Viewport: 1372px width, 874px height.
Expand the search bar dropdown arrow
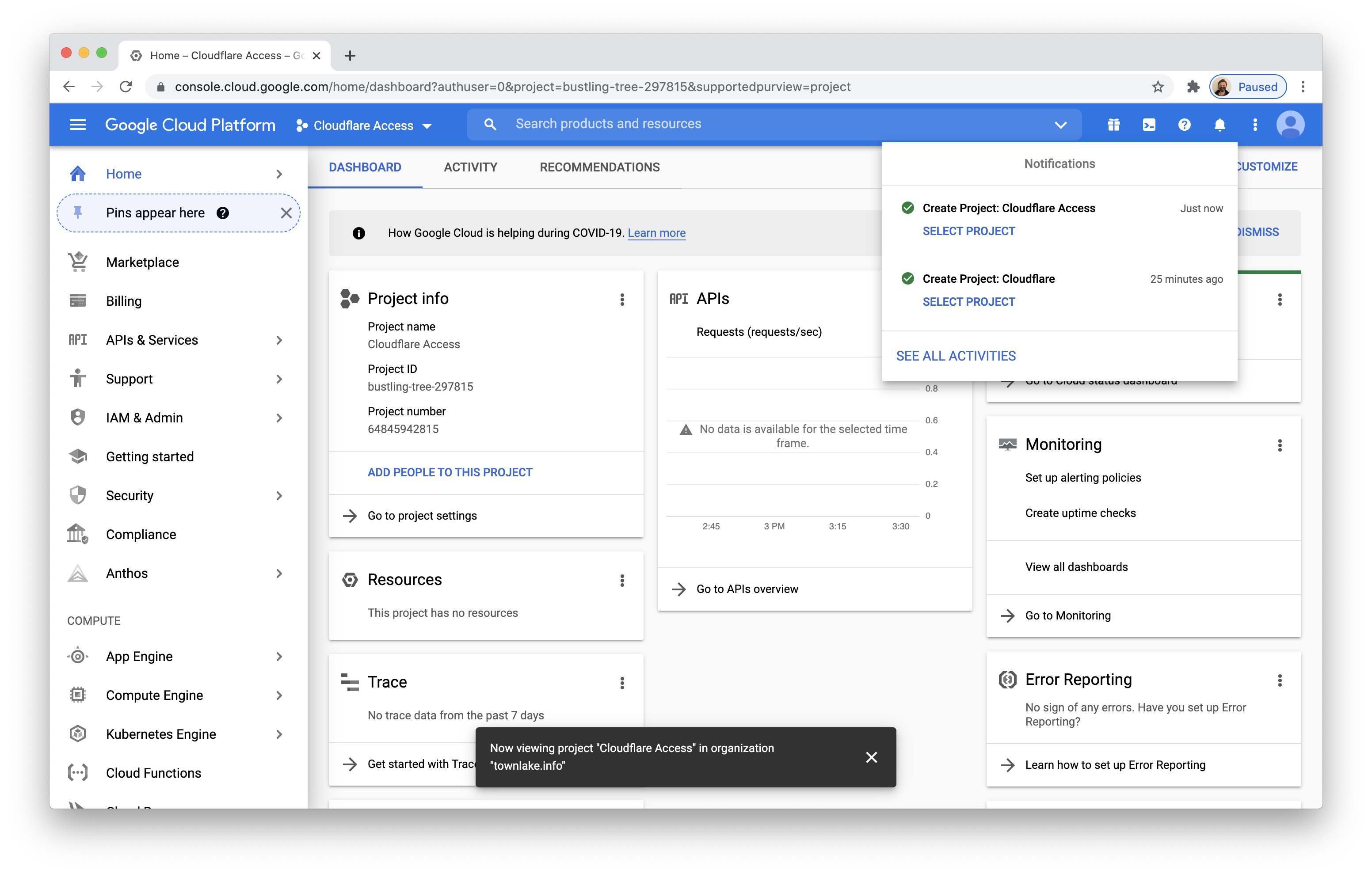[1060, 125]
